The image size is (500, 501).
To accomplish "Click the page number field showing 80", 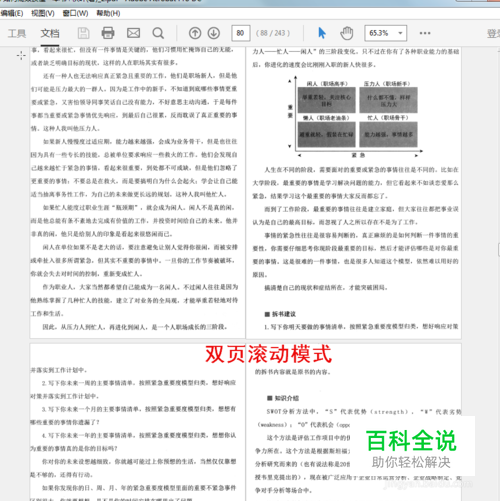I will pyautogui.click(x=241, y=33).
